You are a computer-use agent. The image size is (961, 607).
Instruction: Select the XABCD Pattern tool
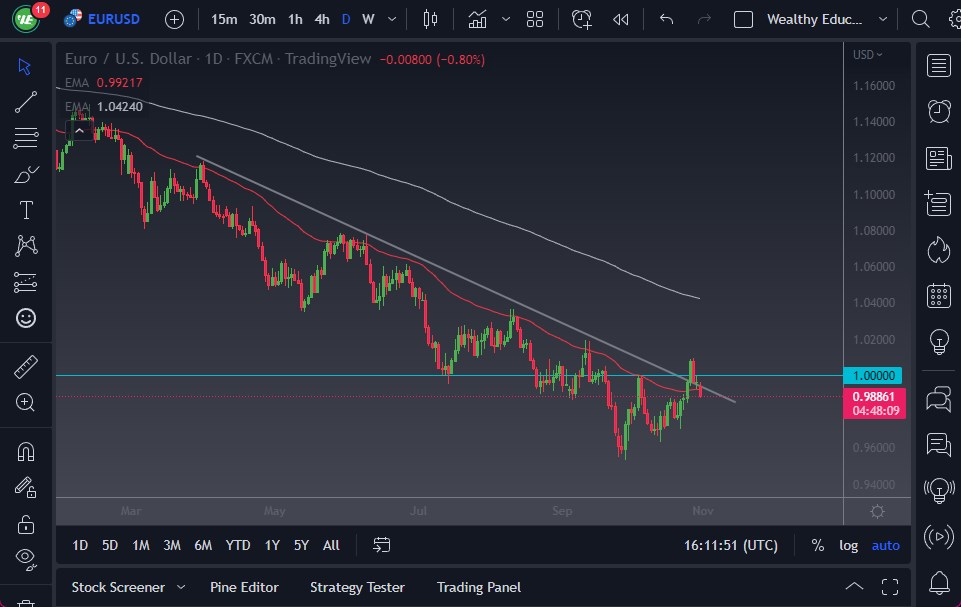25,246
